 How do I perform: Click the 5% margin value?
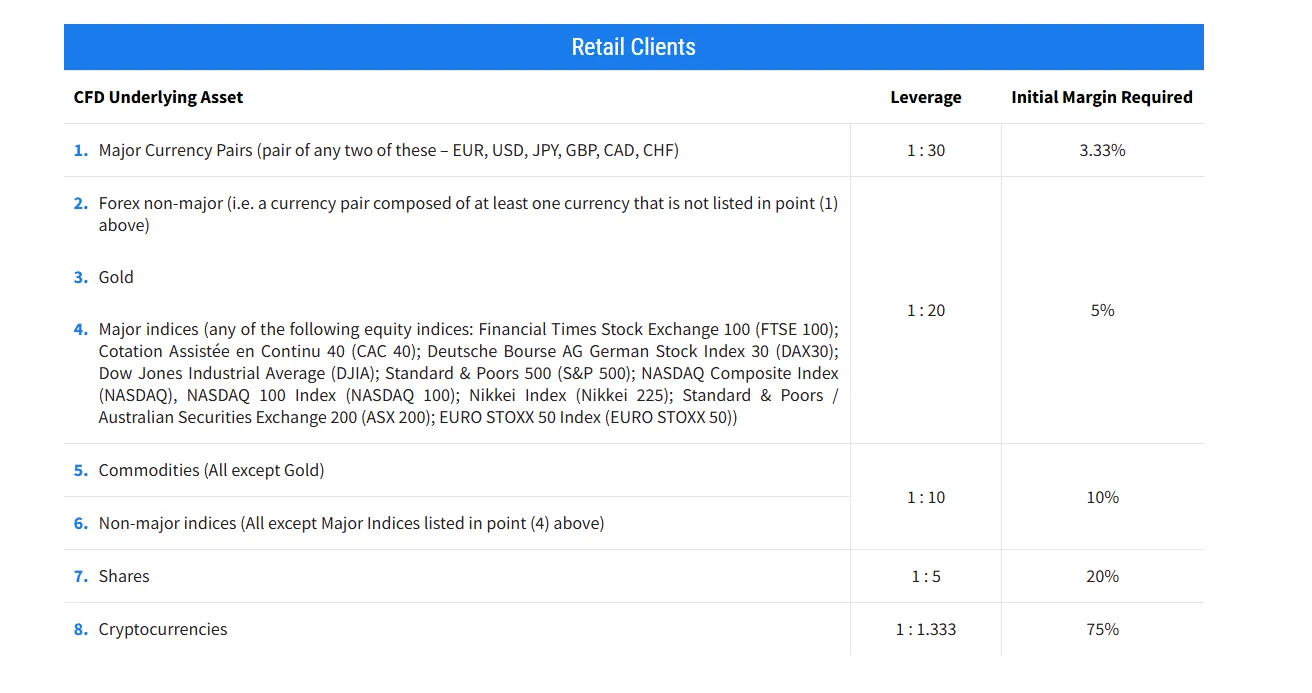tap(1102, 310)
